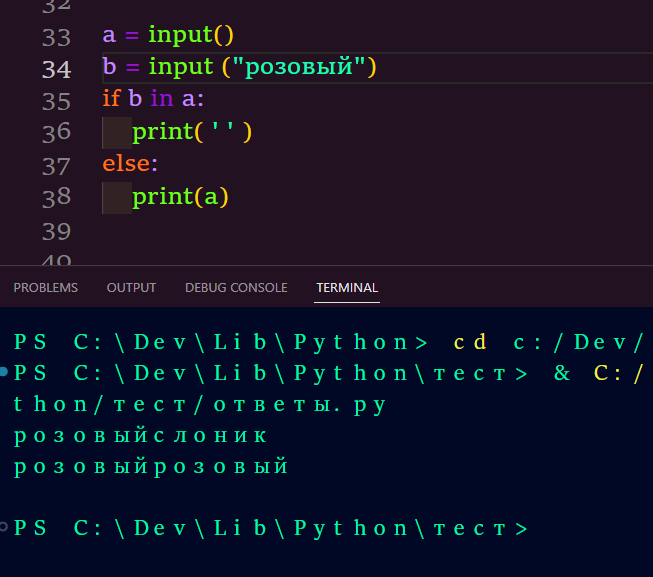Click 'print(a)' on line 38
Image resolution: width=653 pixels, height=577 pixels.
(x=180, y=197)
